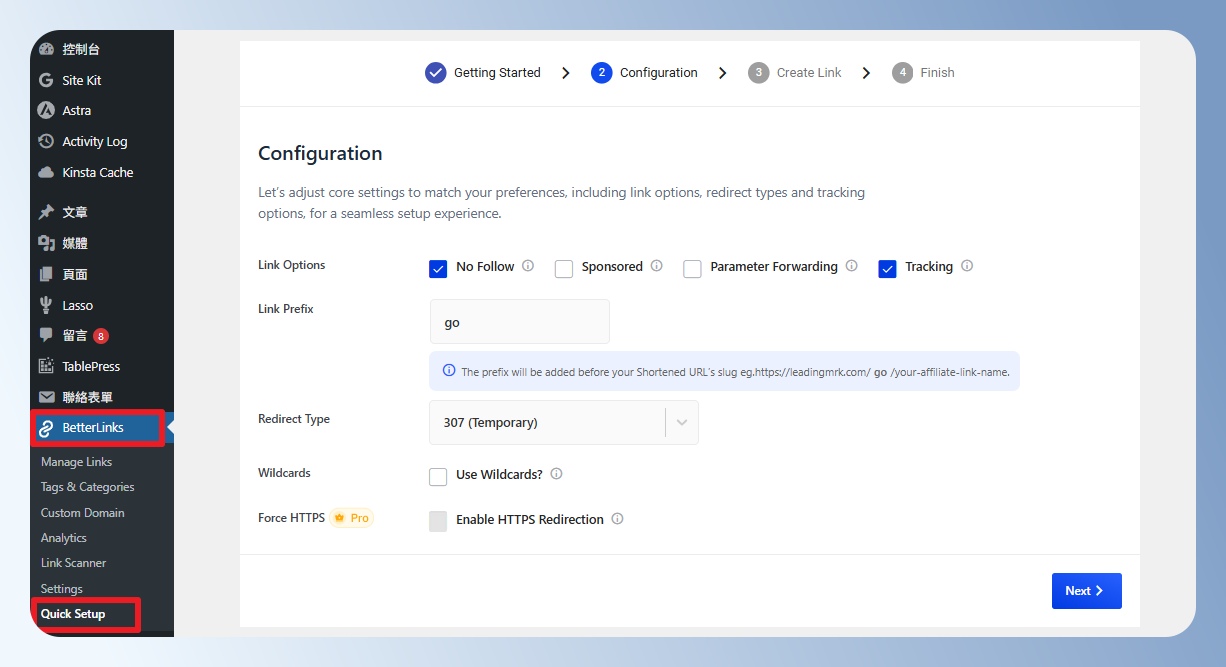This screenshot has width=1226, height=667.
Task: Open the Quick Setup link
Action: tap(73, 614)
